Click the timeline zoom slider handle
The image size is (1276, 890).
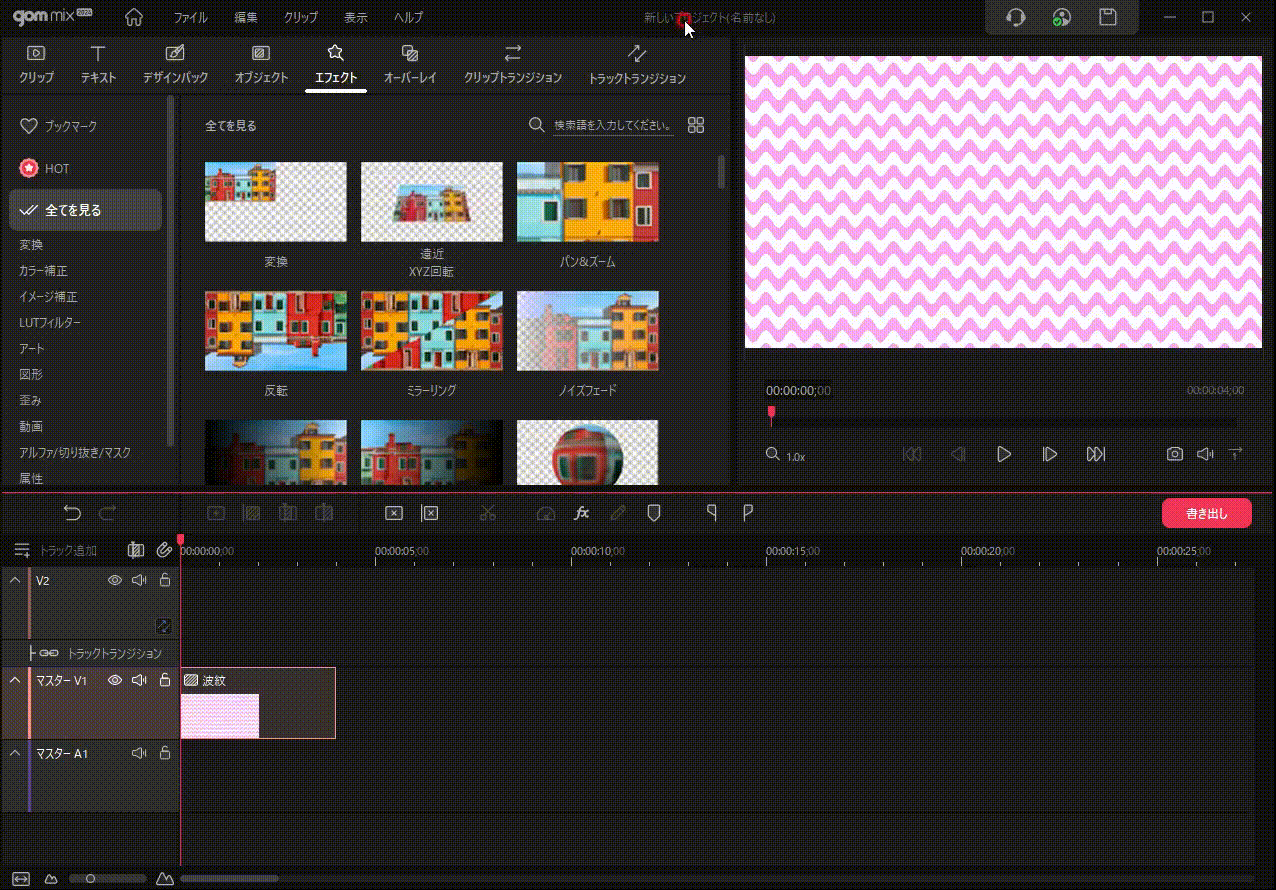click(90, 879)
